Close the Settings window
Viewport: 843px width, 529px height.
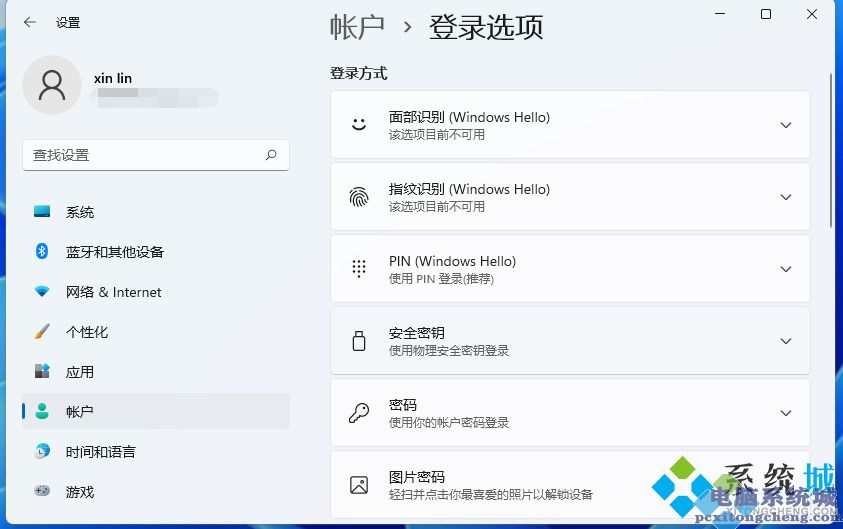click(x=812, y=14)
